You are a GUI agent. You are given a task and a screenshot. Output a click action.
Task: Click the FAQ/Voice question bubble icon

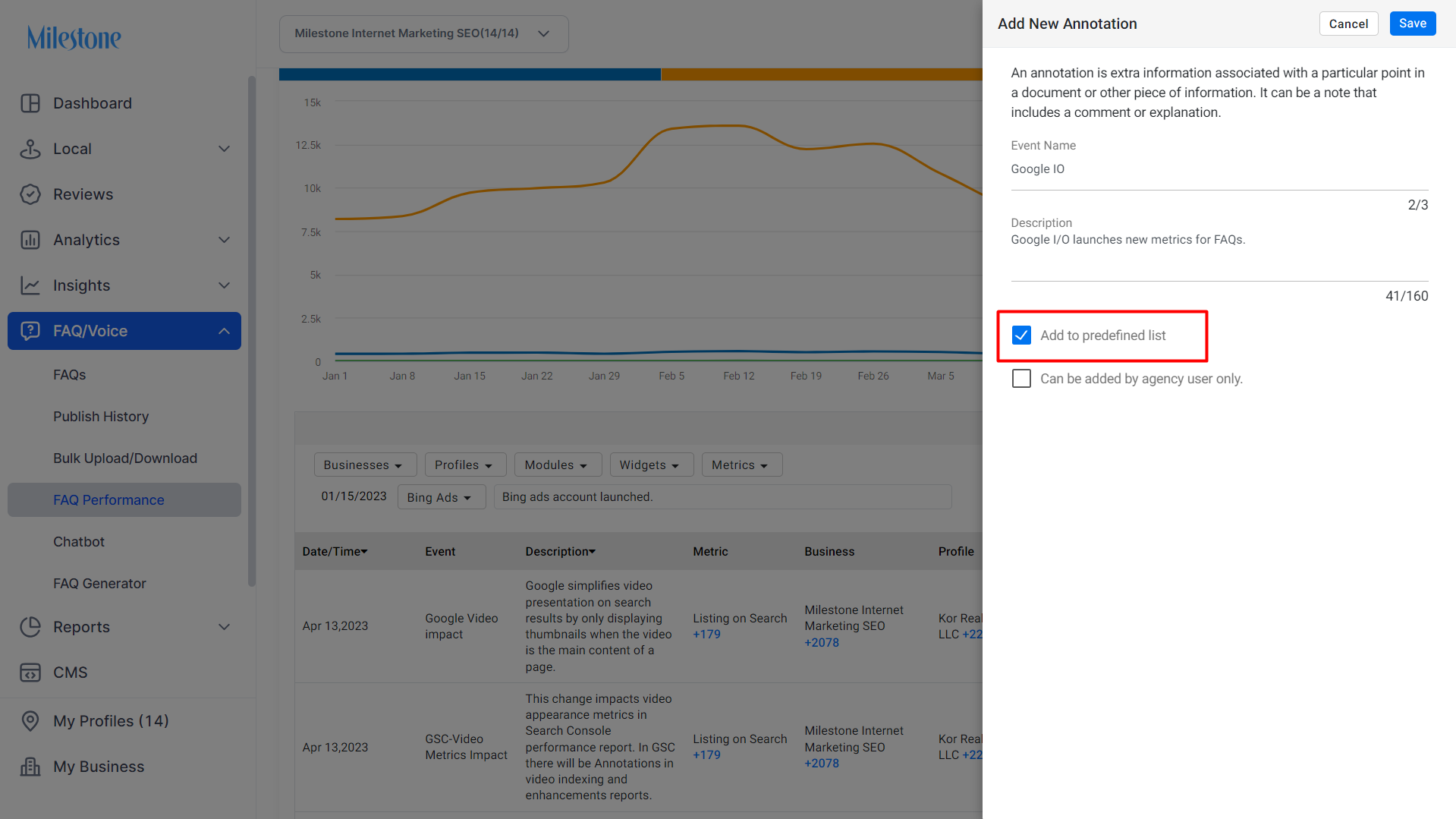(x=30, y=331)
